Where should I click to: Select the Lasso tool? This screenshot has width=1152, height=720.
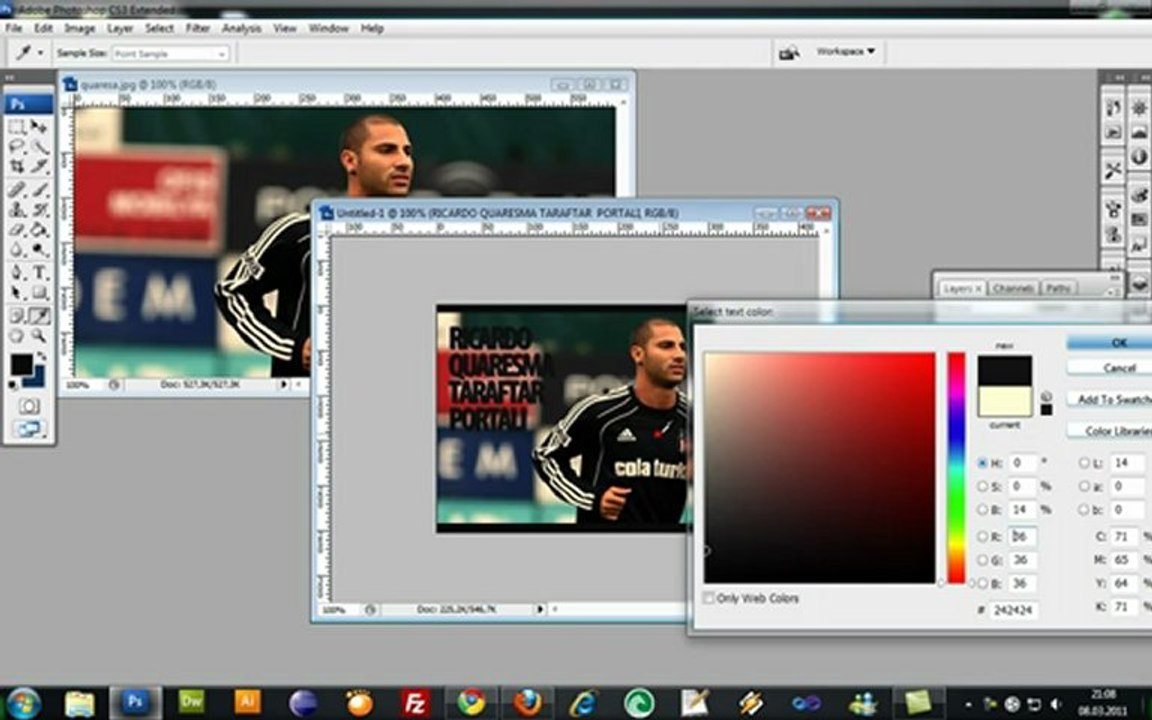pos(17,147)
